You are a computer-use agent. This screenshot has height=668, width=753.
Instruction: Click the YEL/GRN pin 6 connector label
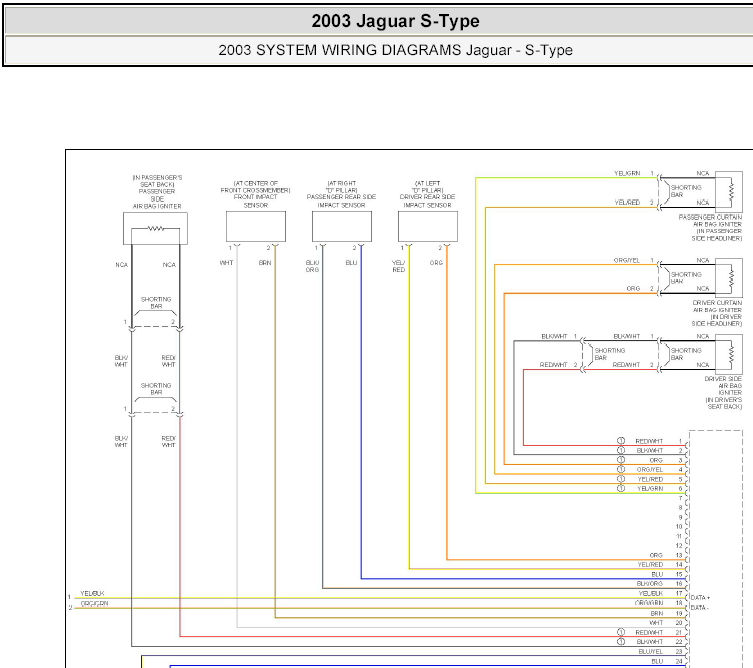[650, 488]
